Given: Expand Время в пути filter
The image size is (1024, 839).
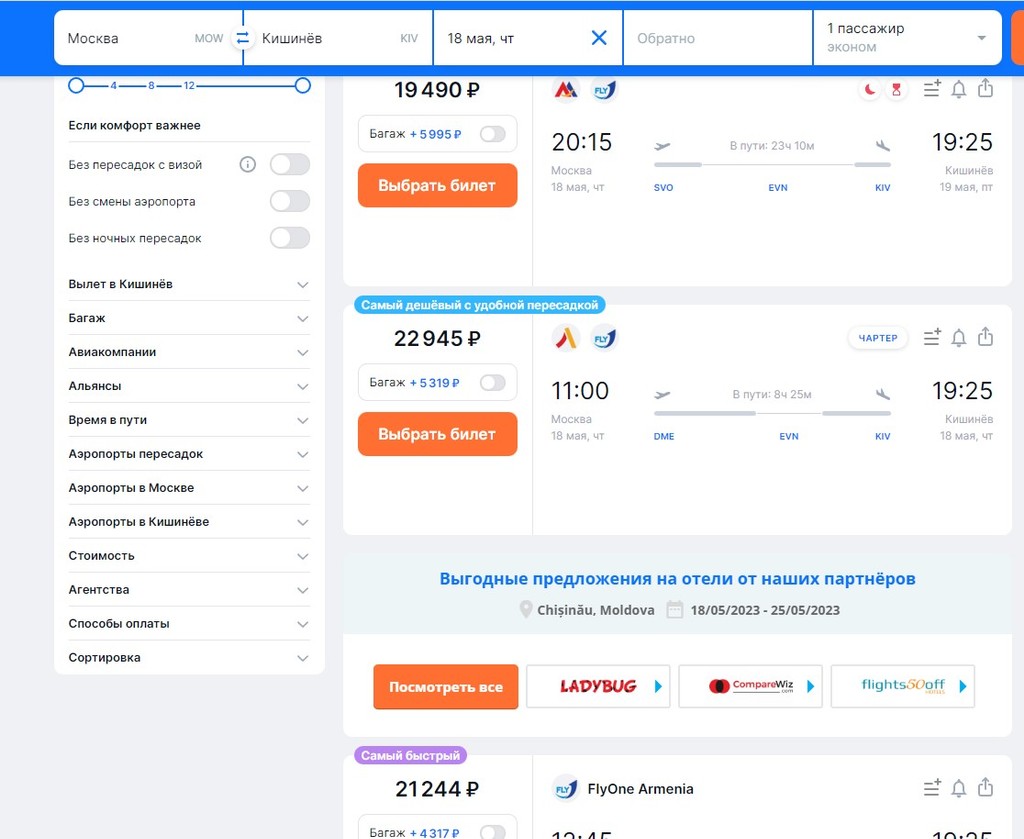Looking at the screenshot, I should [x=189, y=420].
